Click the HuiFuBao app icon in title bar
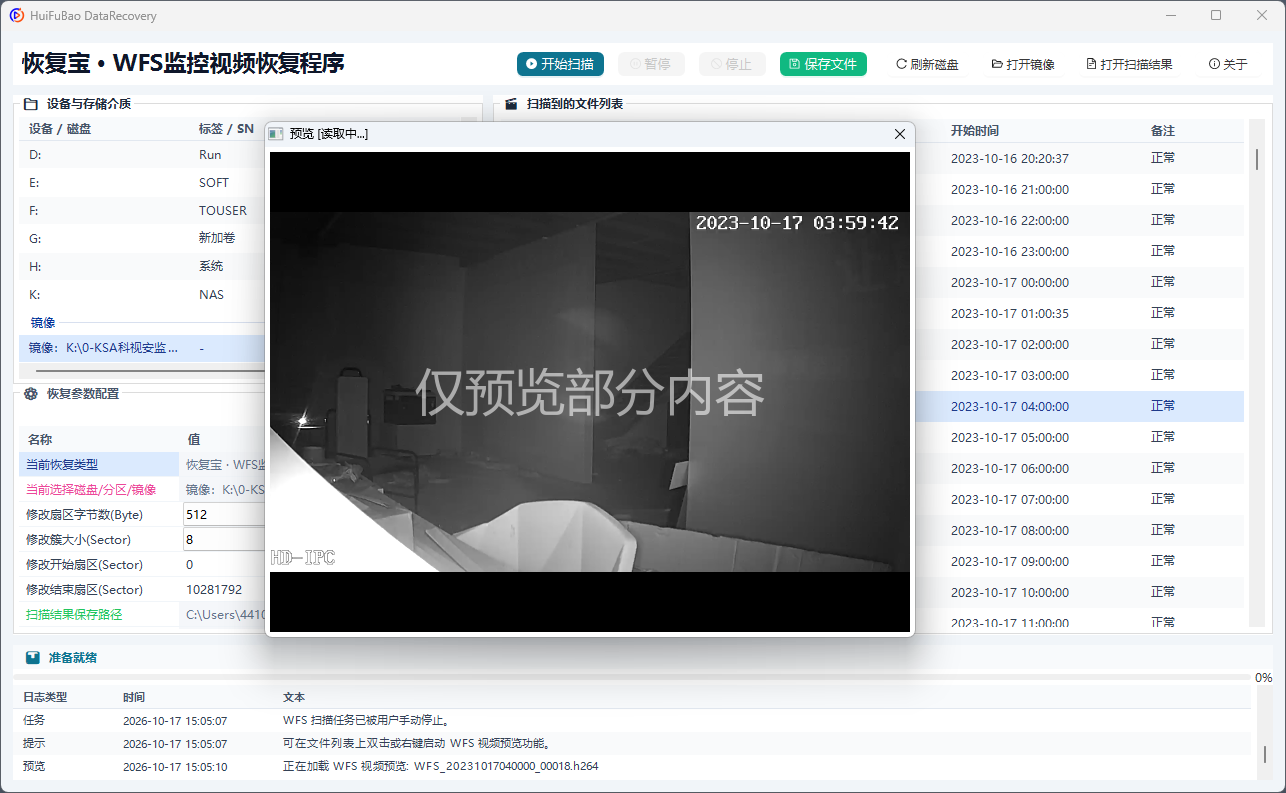This screenshot has width=1286, height=793. [17, 15]
